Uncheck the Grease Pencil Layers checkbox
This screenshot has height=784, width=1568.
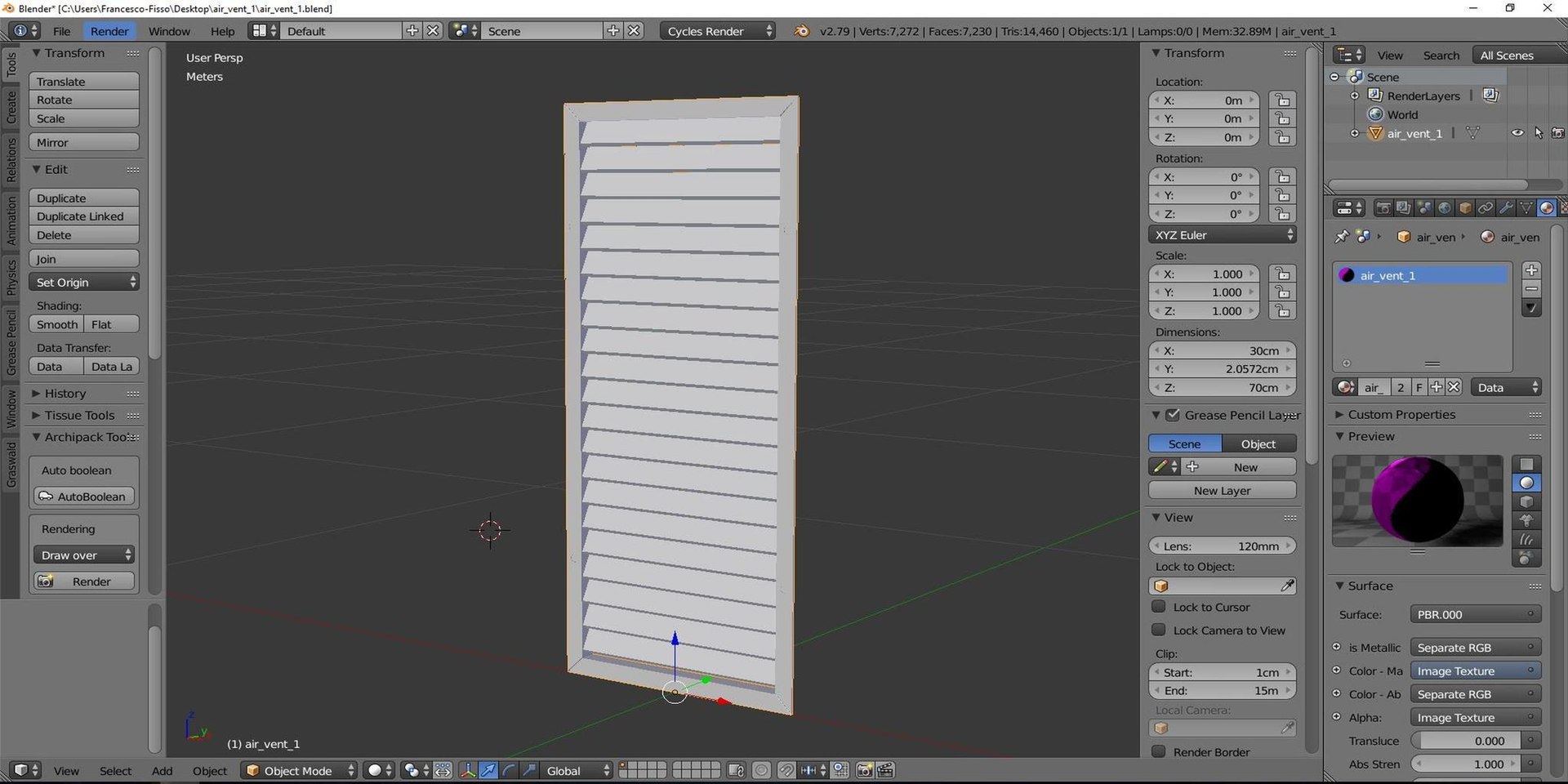tap(1173, 415)
